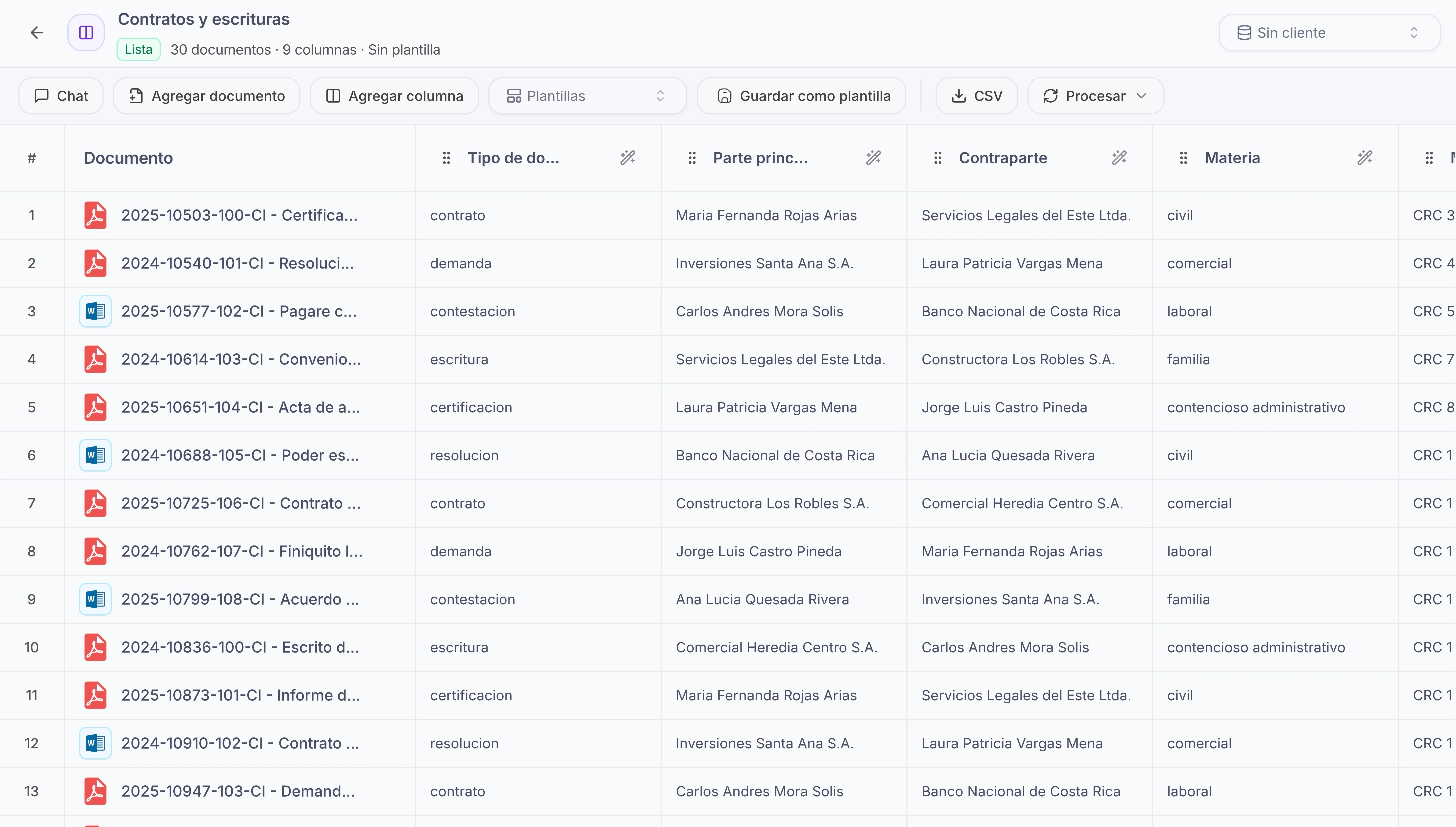Click Agregar columna button
1456x827 pixels.
tap(395, 96)
